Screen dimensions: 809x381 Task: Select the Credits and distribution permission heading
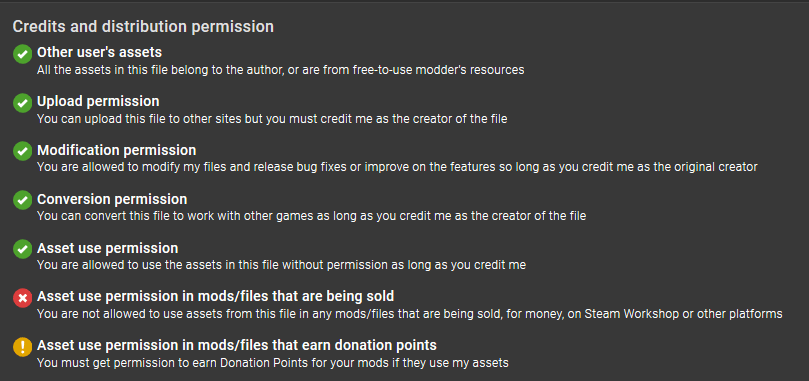pyautogui.click(x=143, y=26)
